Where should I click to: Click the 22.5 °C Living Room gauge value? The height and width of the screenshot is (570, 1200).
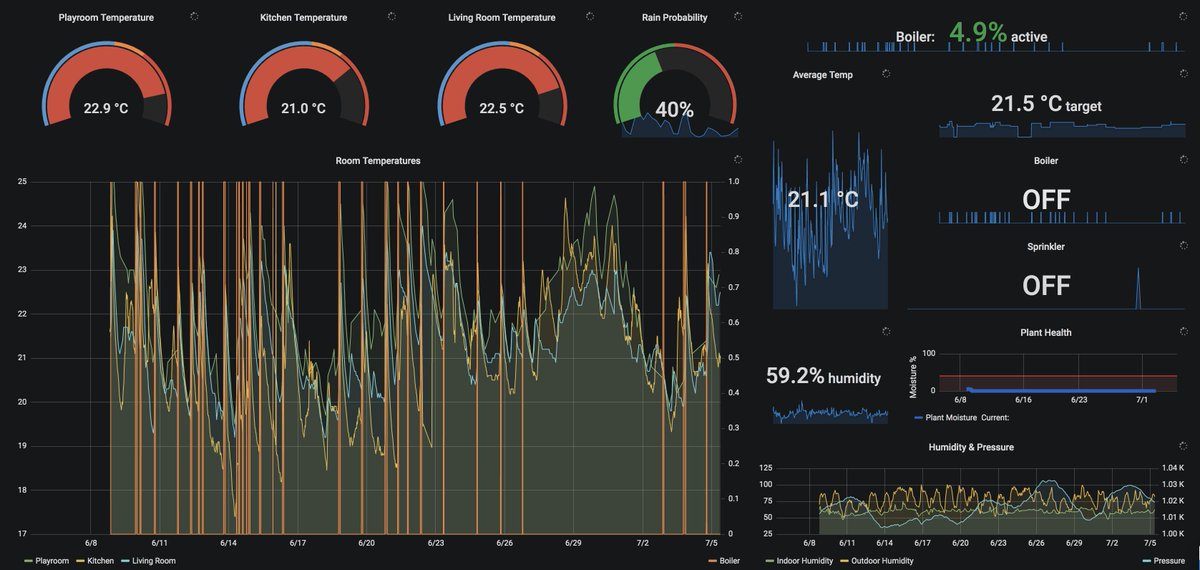pyautogui.click(x=501, y=108)
